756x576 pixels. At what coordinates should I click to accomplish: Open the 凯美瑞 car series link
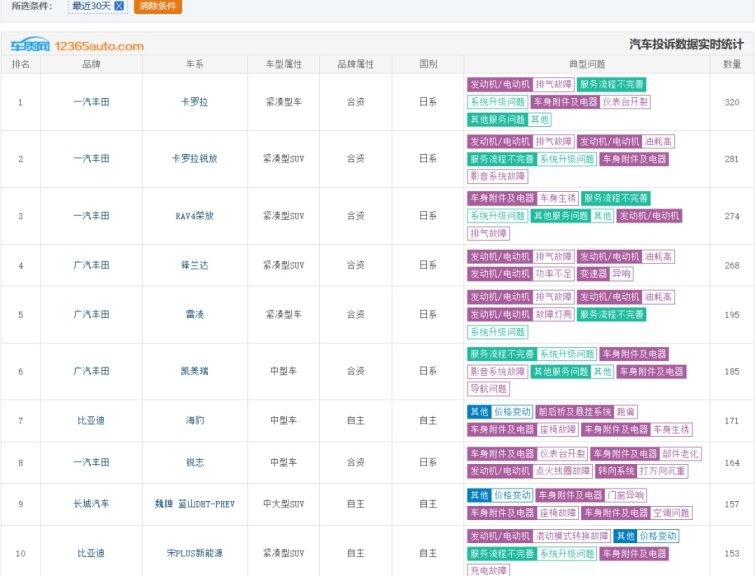[195, 371]
